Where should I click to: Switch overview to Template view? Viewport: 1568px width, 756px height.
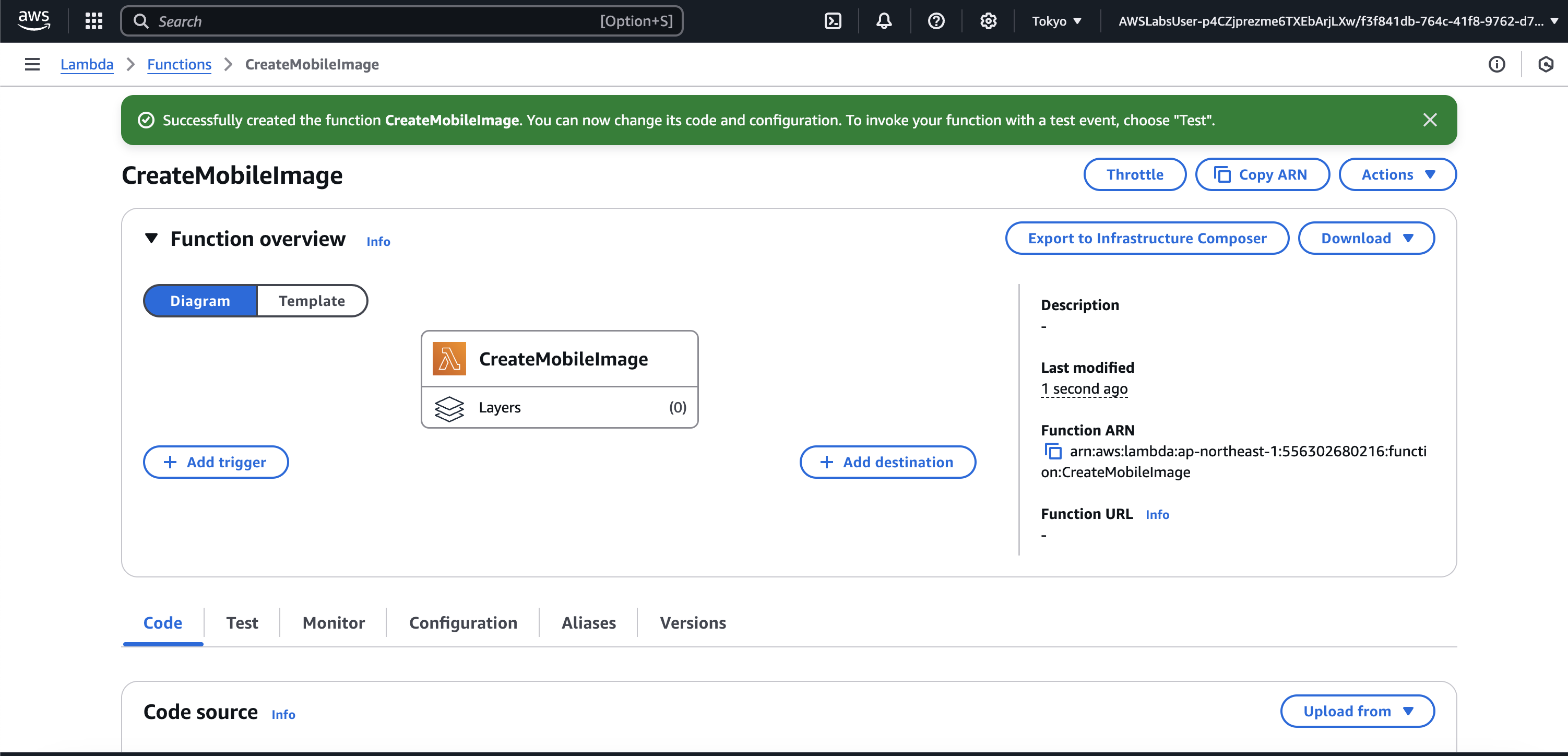click(312, 301)
